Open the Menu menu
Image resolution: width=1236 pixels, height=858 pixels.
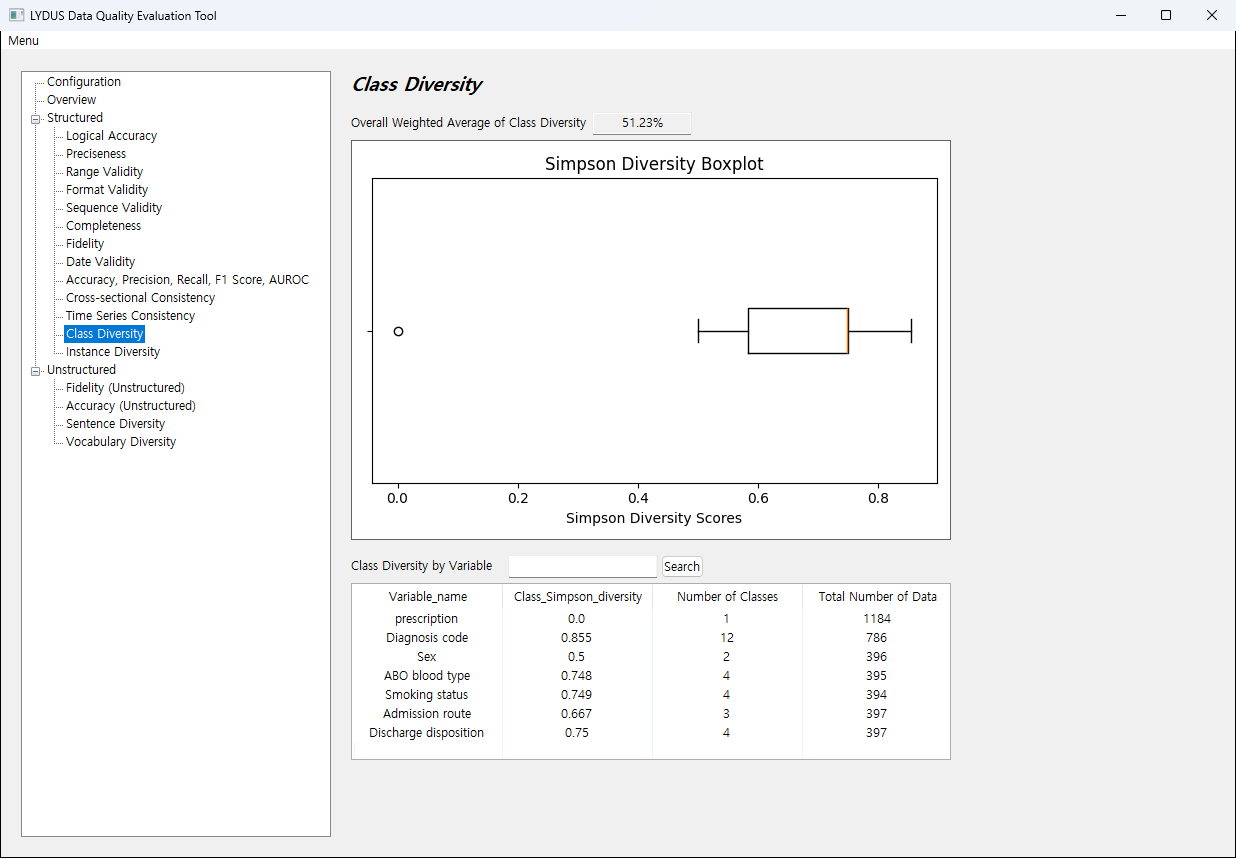point(24,41)
